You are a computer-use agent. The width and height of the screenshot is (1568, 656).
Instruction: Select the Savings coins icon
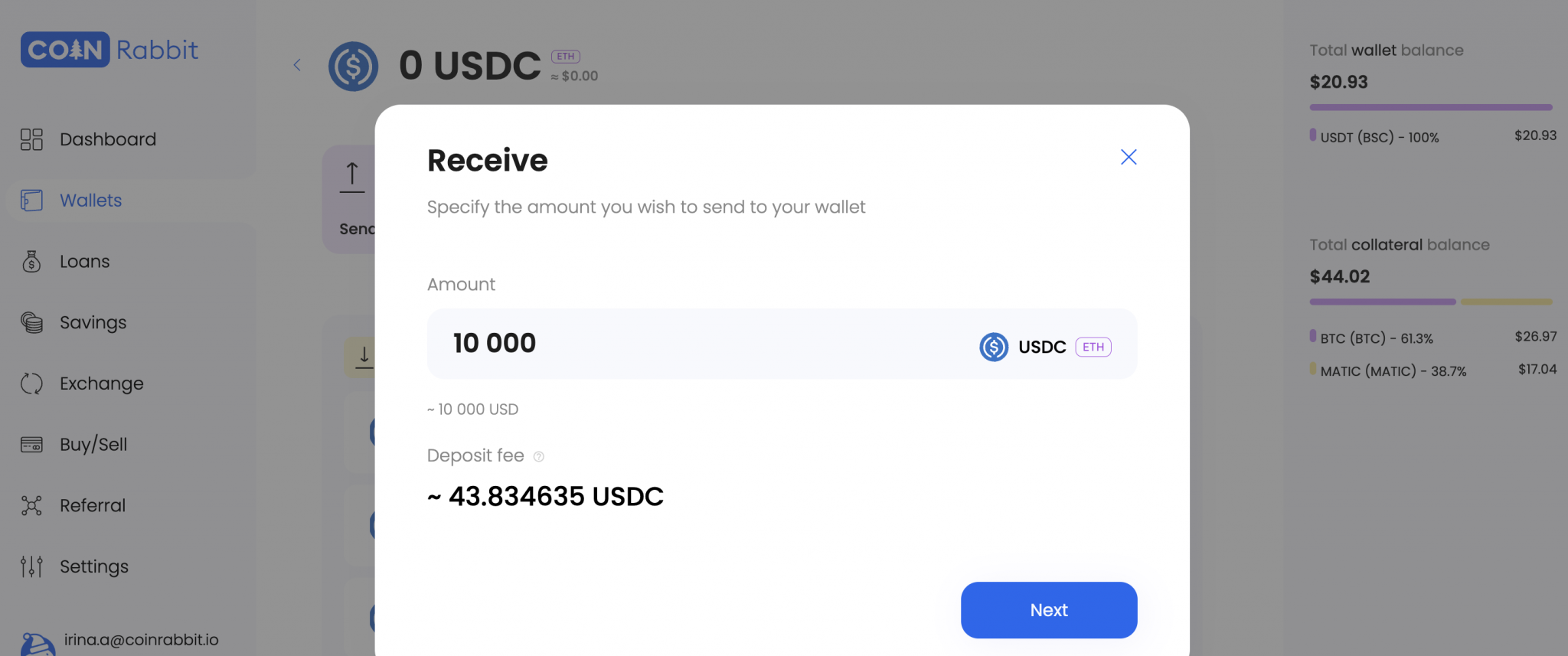31,322
